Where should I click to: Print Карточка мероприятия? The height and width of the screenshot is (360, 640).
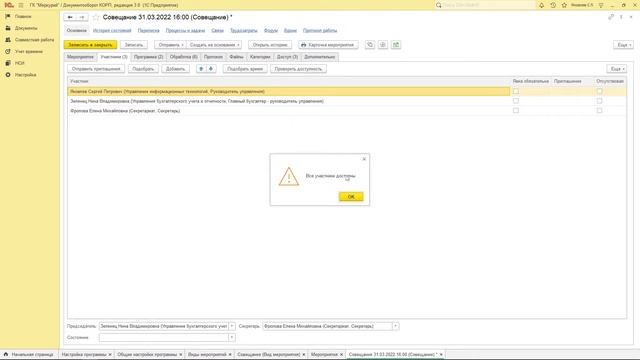pos(328,45)
